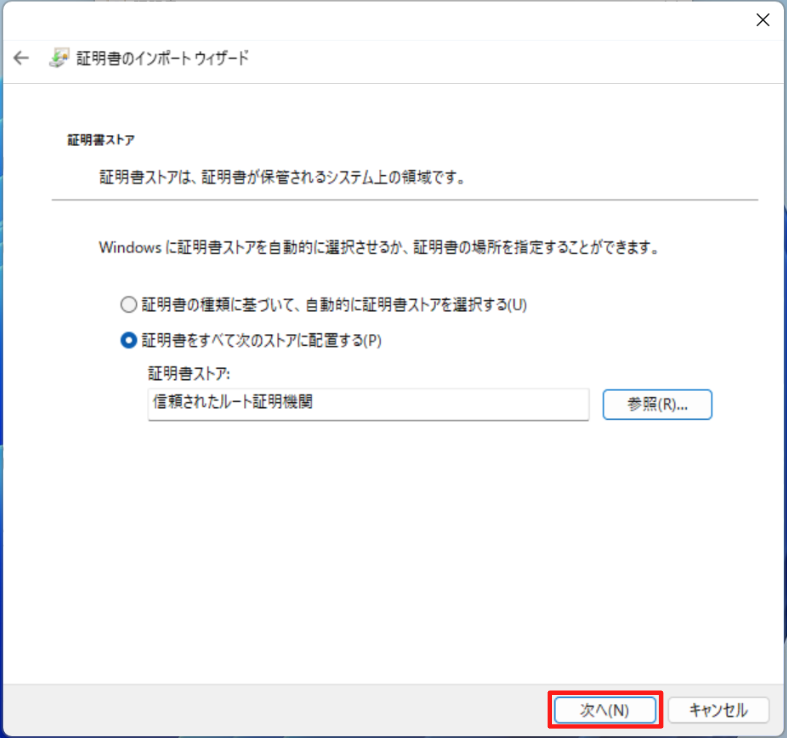
Task: Click the 信頼されたルート証明機関 store field
Action: [x=368, y=404]
